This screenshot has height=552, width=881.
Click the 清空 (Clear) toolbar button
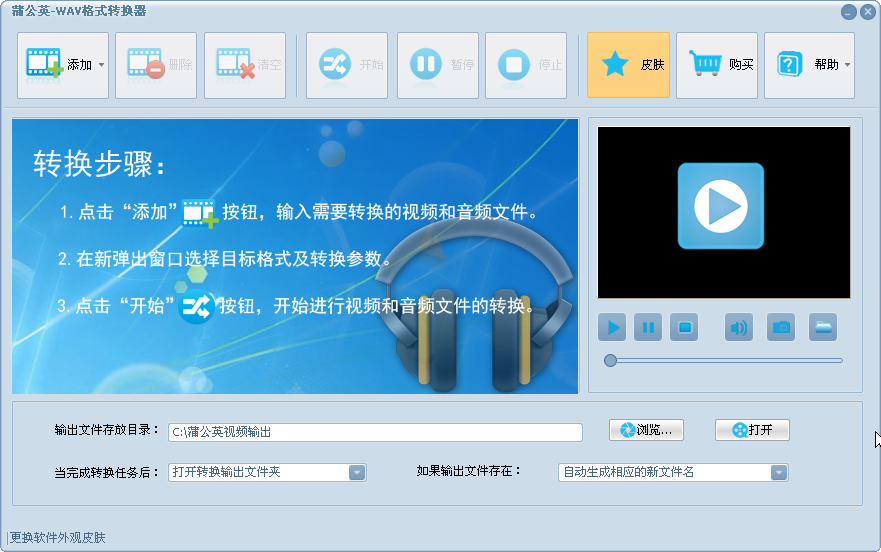click(x=245, y=65)
